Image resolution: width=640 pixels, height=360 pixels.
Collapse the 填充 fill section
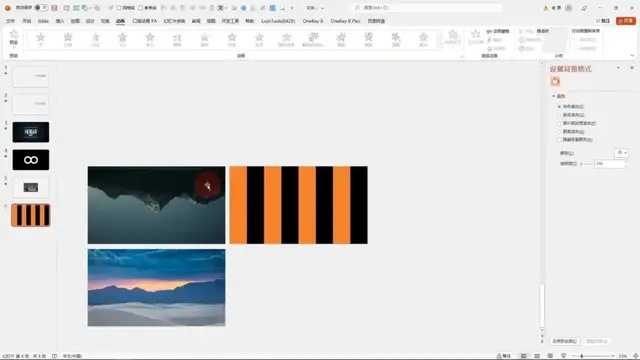click(554, 96)
